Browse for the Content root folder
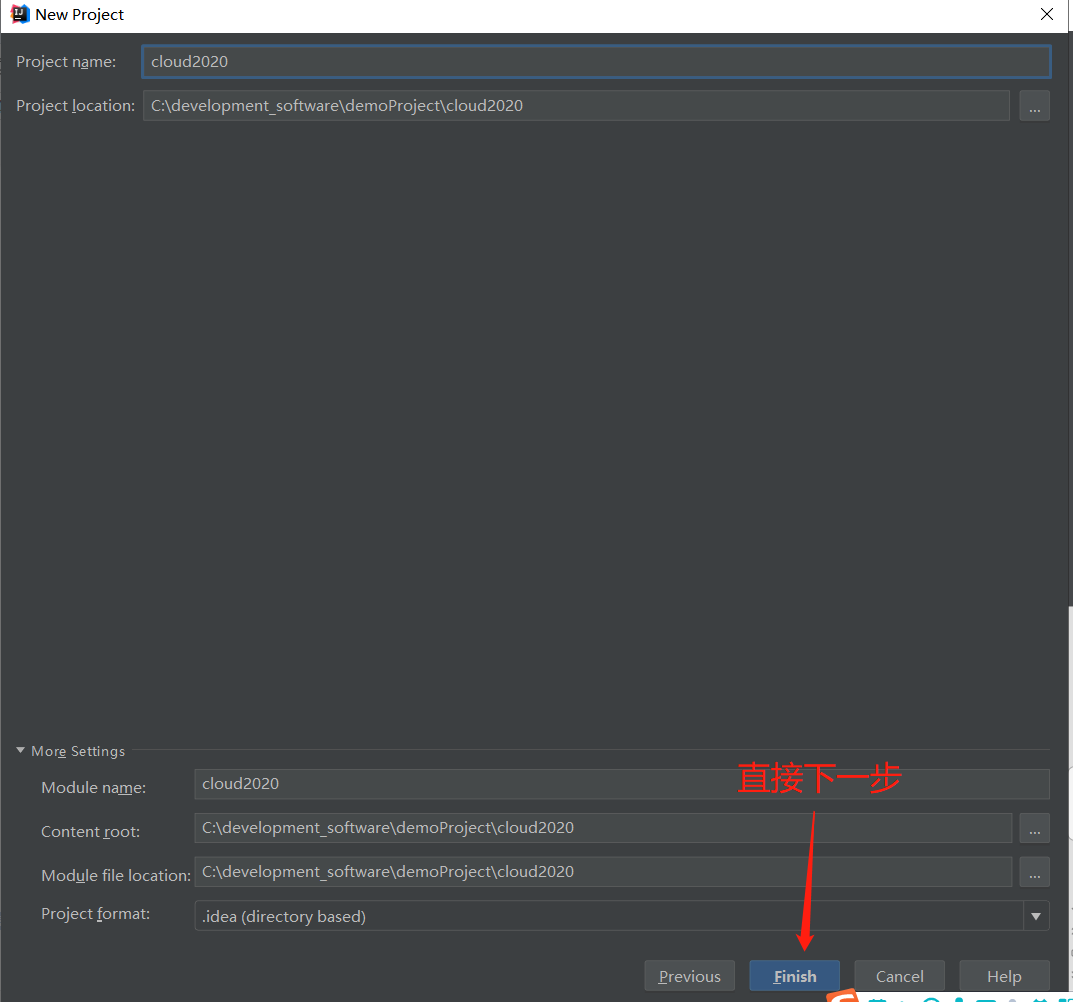Viewport: 1073px width, 1002px height. (1034, 828)
